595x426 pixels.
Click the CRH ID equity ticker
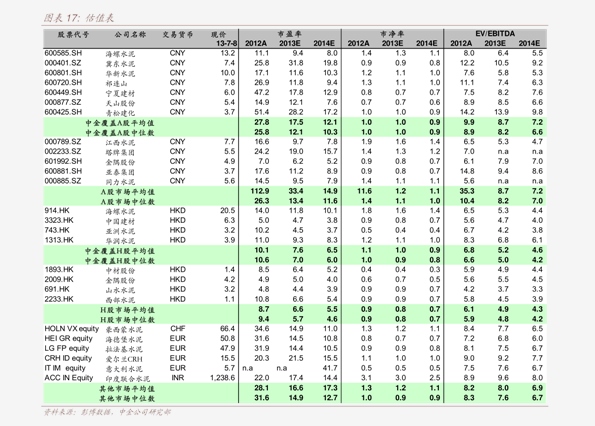point(68,358)
